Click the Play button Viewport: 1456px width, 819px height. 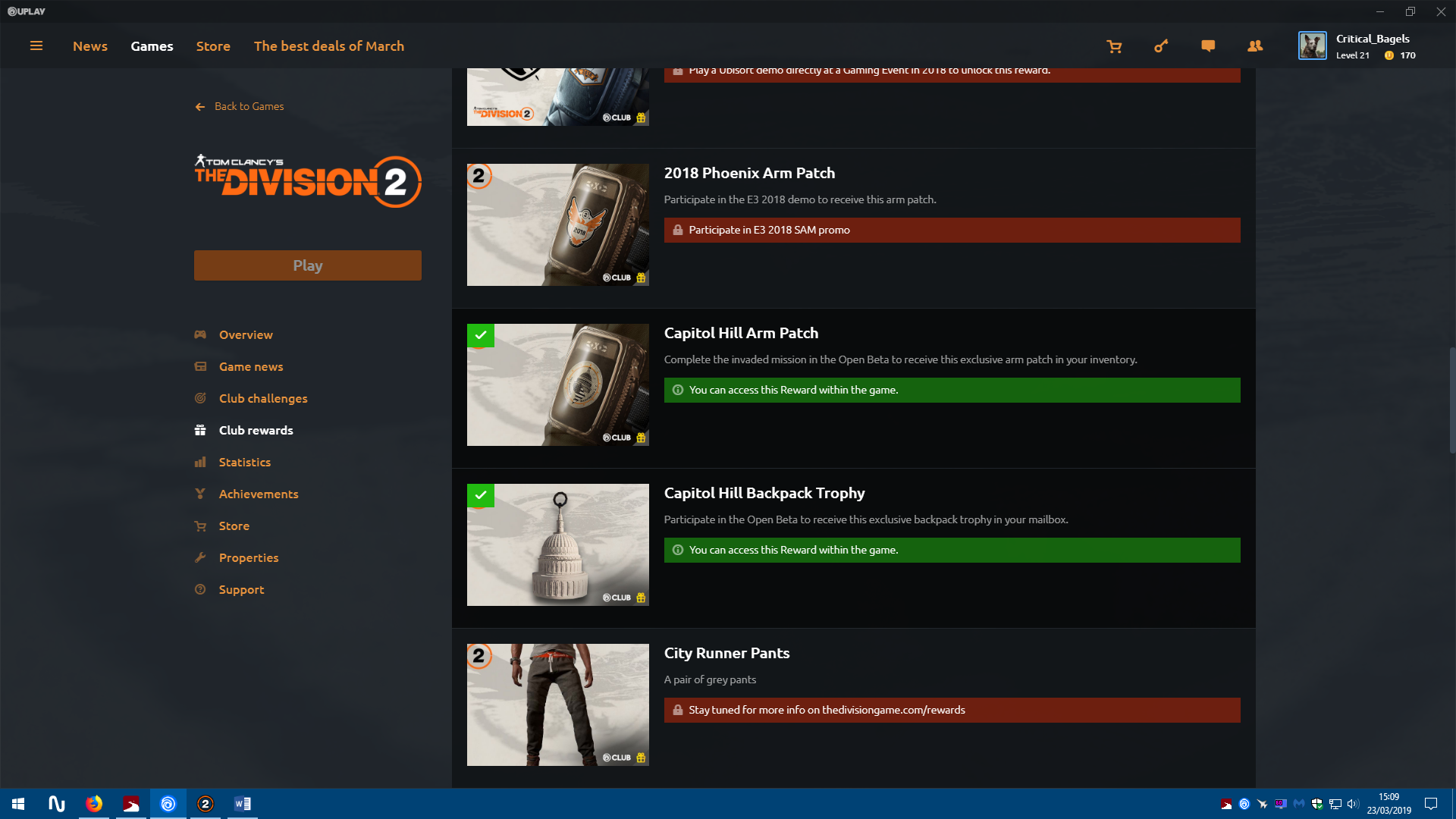tap(308, 265)
